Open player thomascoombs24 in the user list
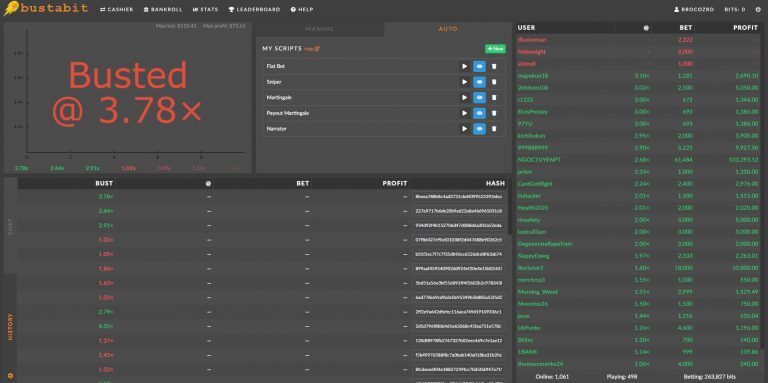Image resolution: width=768 pixels, height=383 pixels. tap(541, 364)
